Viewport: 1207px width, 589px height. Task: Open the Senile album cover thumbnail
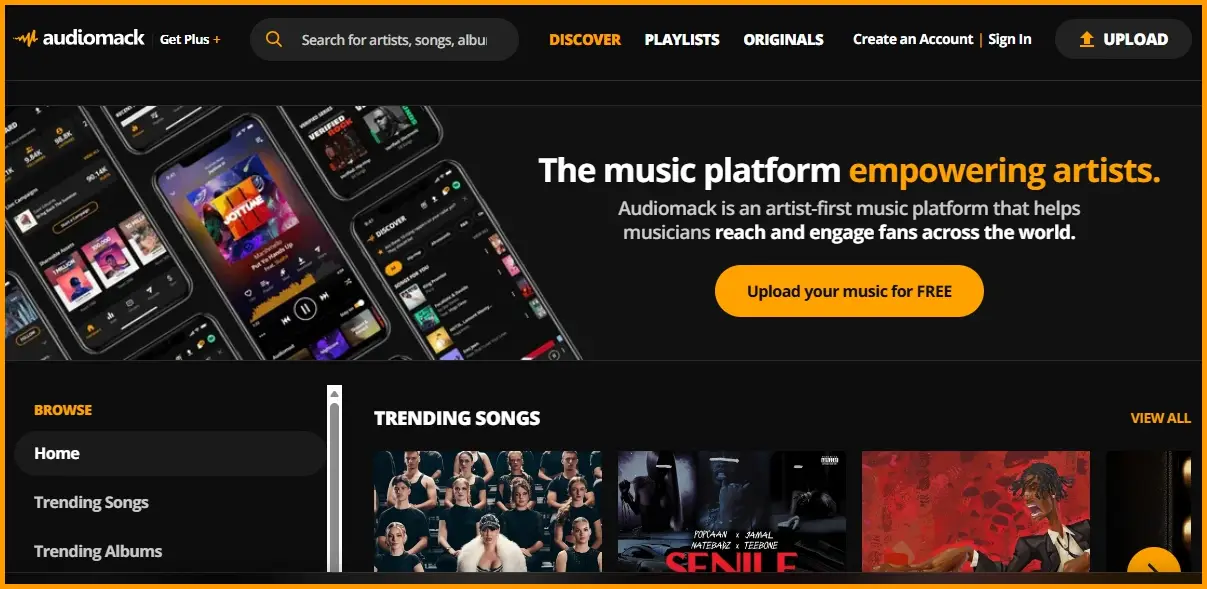[731, 511]
